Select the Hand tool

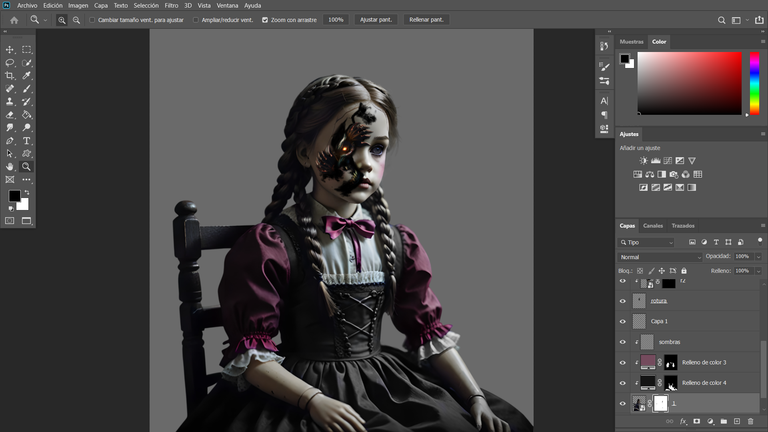tap(9, 167)
